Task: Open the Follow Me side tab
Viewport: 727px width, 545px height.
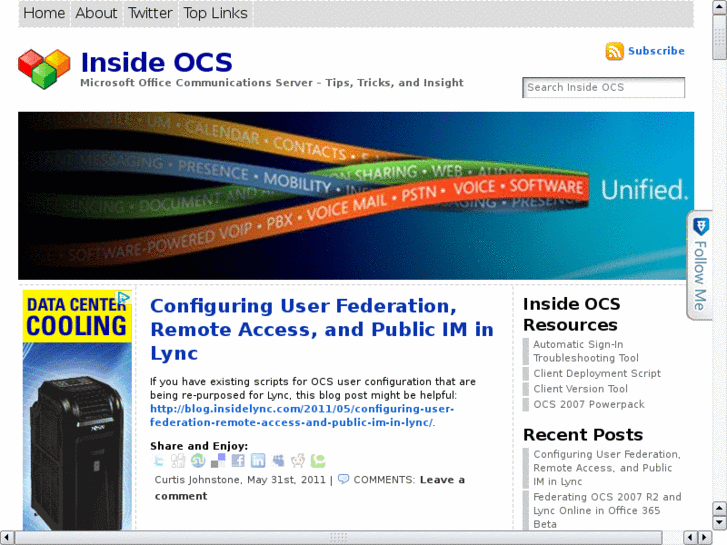Action: [x=700, y=265]
